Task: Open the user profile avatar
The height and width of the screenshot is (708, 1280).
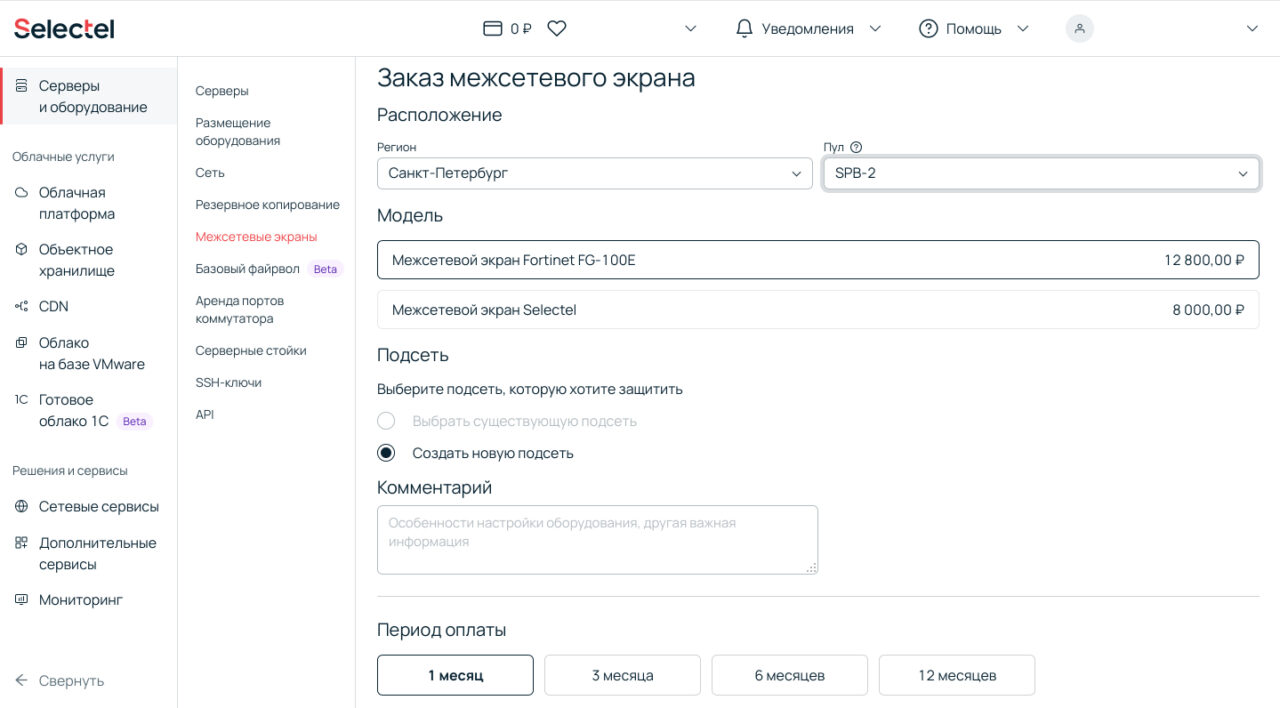Action: [1080, 29]
